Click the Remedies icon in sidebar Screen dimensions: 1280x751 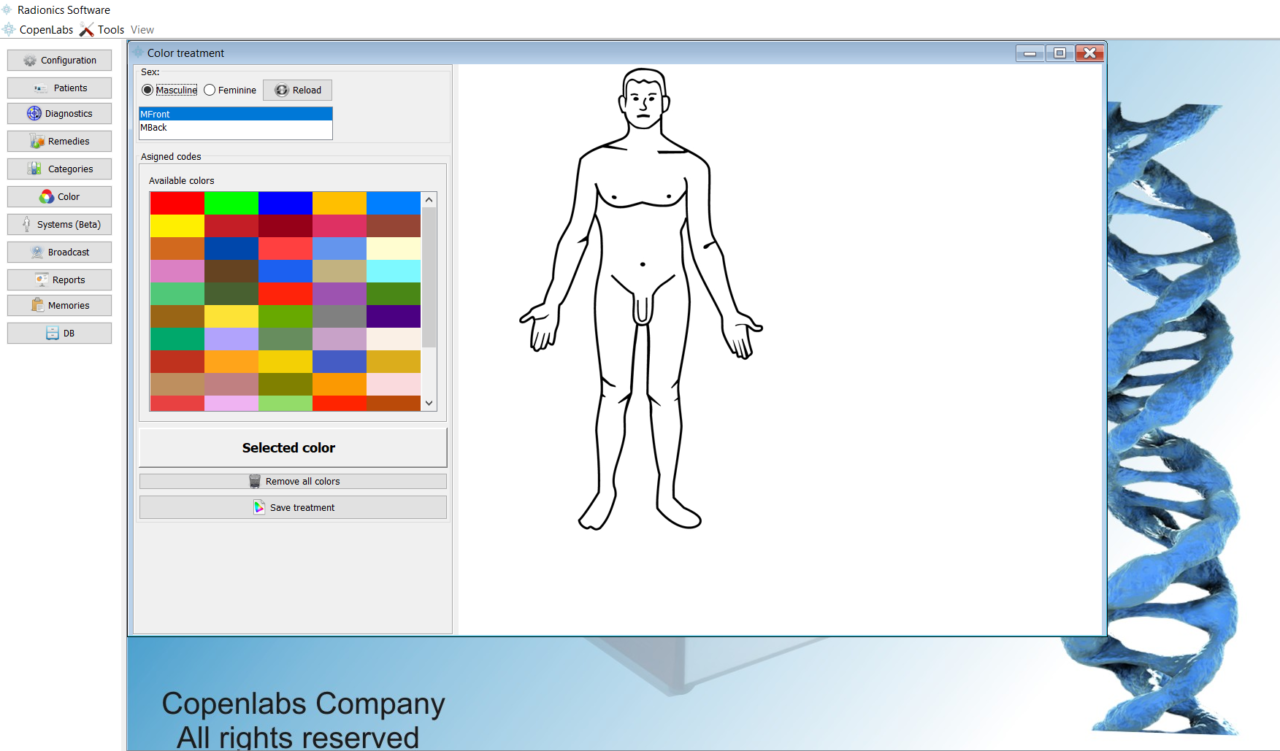(37, 142)
